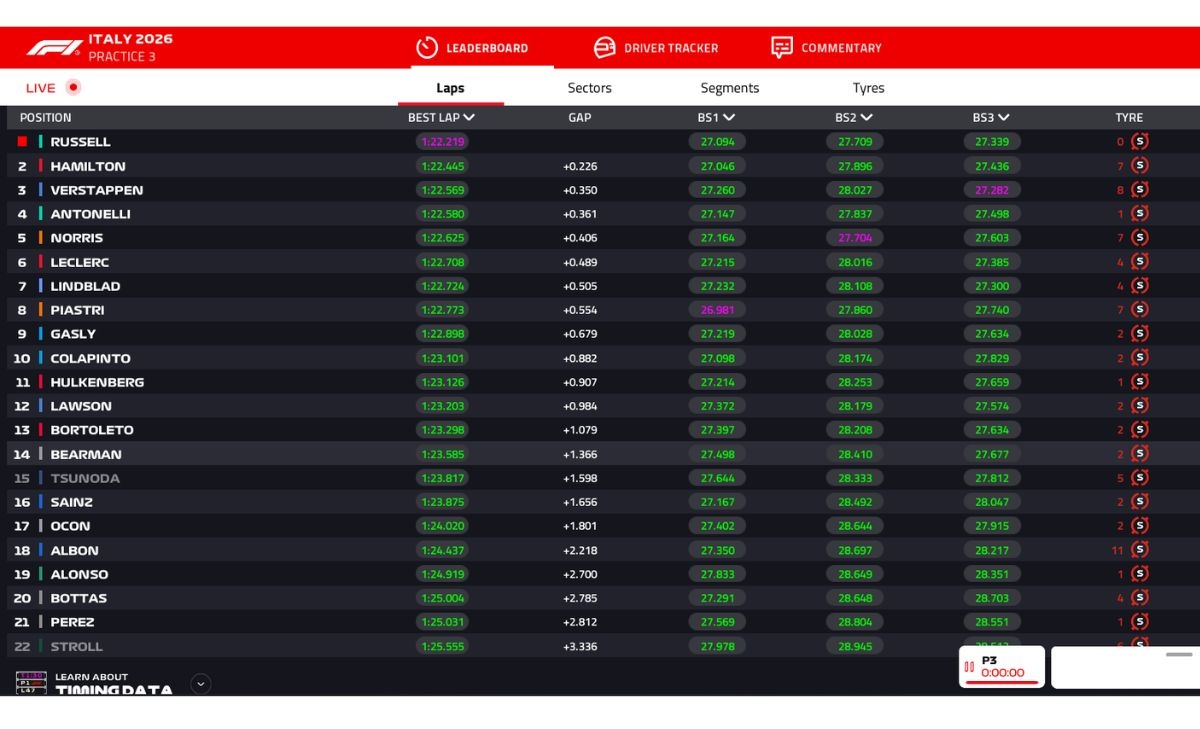Click Albon's soft tyre icon

point(1139,550)
